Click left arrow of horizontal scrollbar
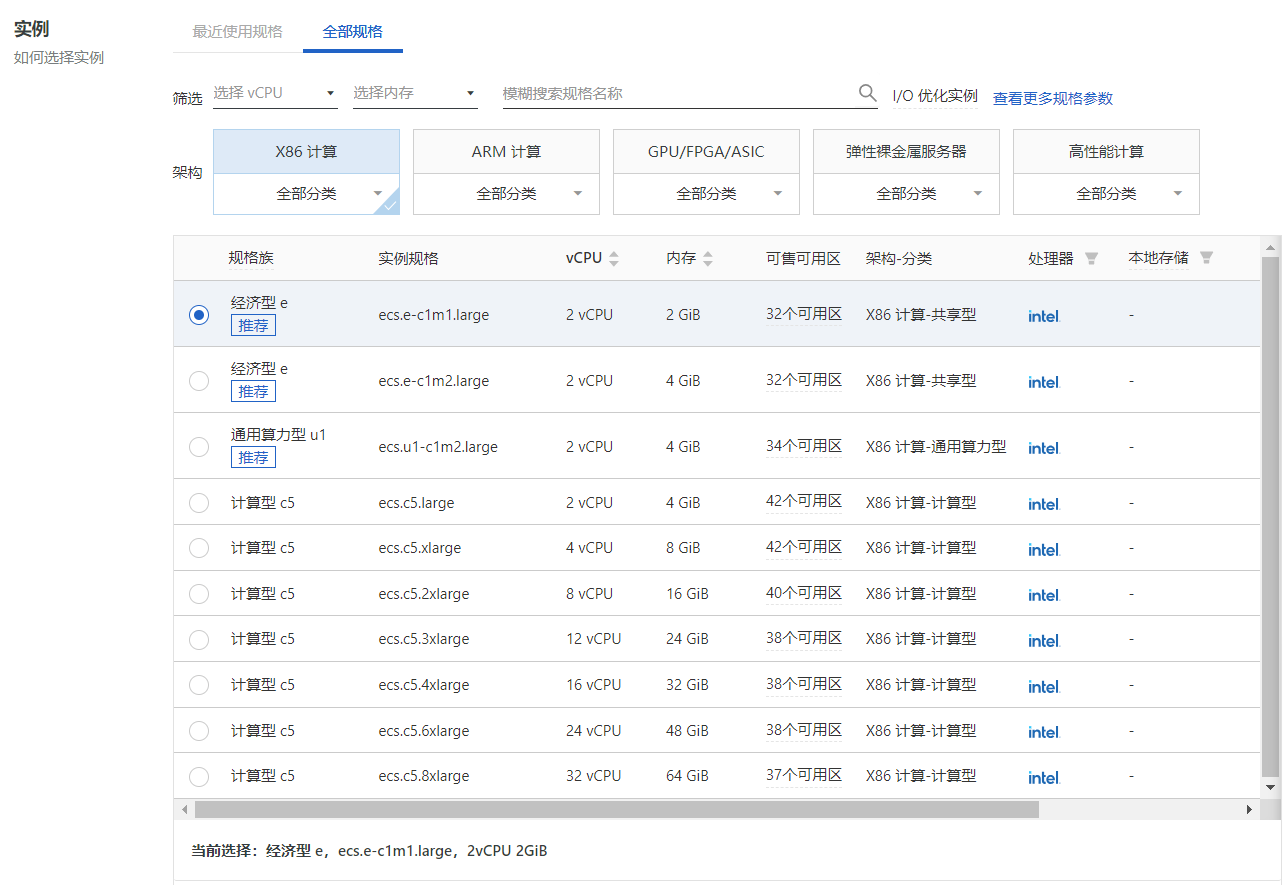Screen dimensions: 1283x885 click(x=184, y=809)
